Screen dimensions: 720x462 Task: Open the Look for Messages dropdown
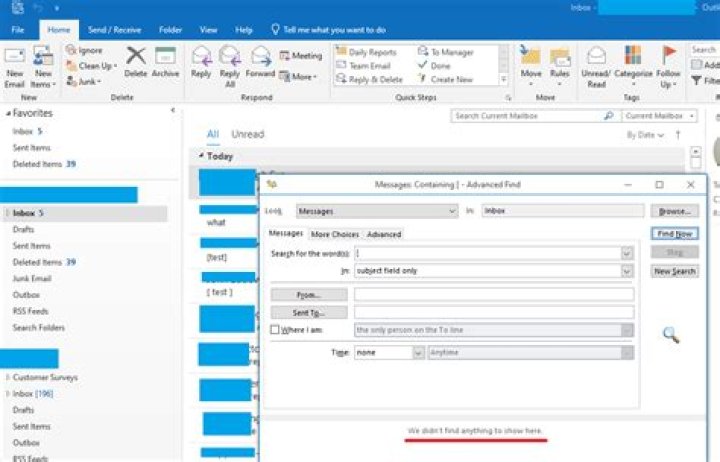[377, 211]
